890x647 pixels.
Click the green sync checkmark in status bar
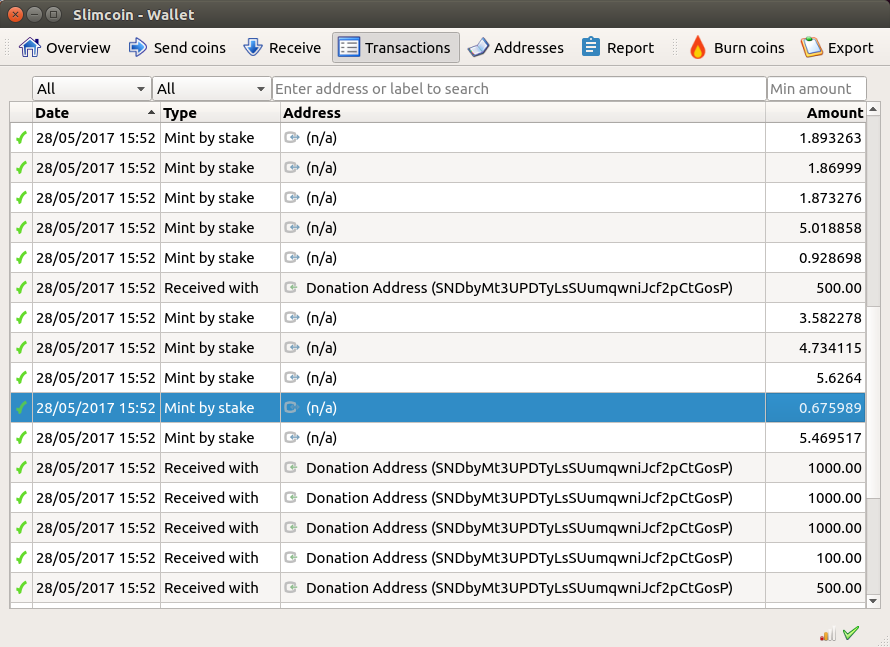tap(851, 632)
